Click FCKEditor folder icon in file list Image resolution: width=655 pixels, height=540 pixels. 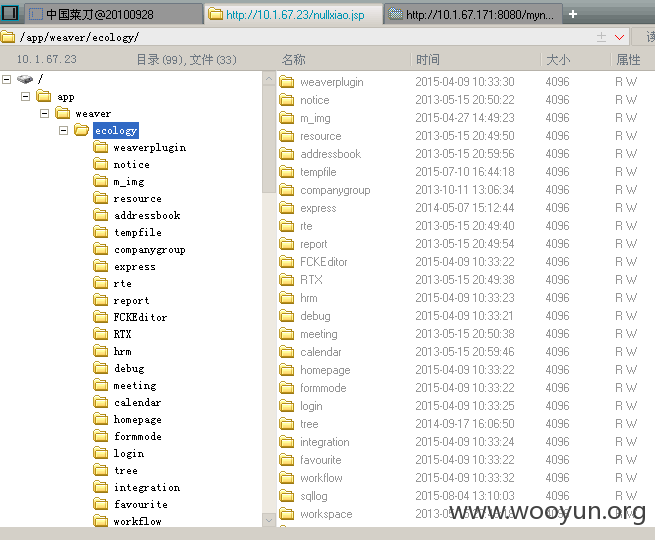[287, 261]
